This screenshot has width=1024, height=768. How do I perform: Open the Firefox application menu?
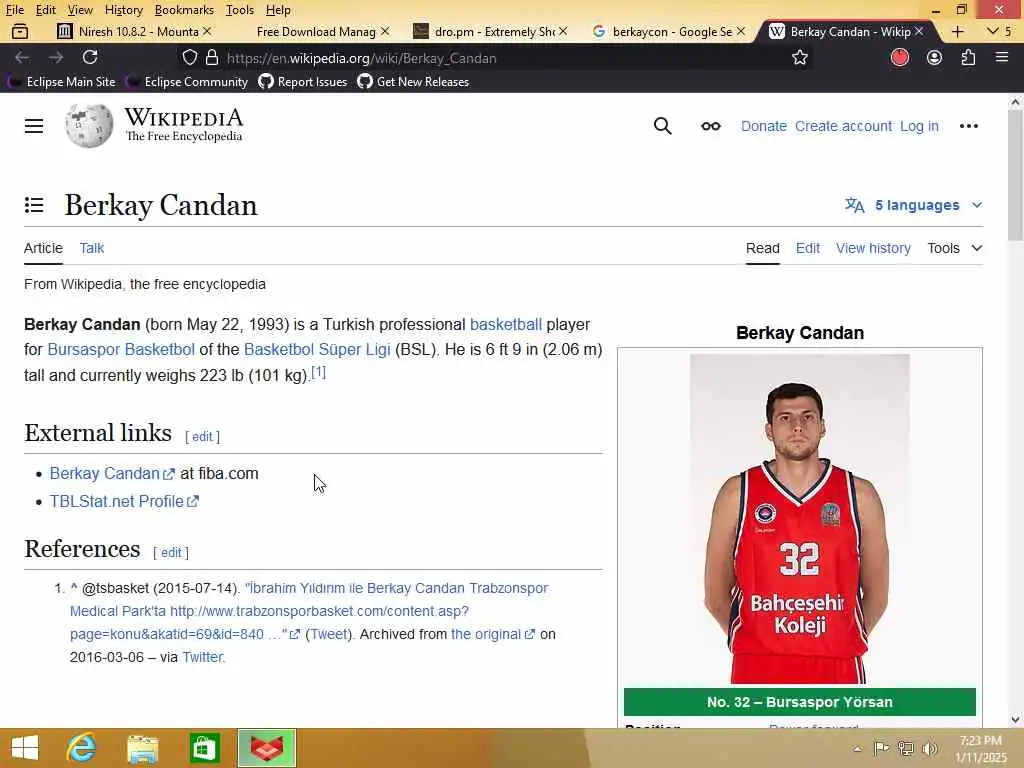tap(1002, 57)
